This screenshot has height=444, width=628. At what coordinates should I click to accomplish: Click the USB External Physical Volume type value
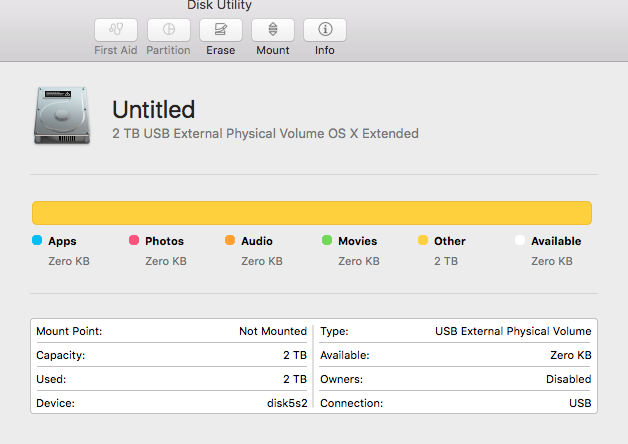tap(513, 331)
